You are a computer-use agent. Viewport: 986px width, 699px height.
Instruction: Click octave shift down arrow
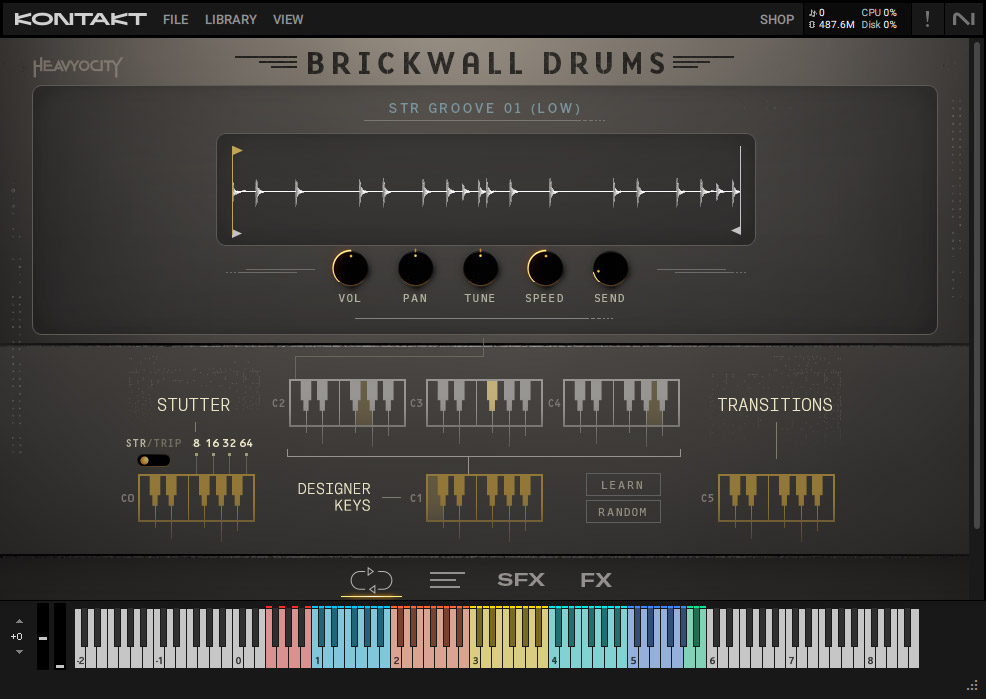pyautogui.click(x=19, y=652)
